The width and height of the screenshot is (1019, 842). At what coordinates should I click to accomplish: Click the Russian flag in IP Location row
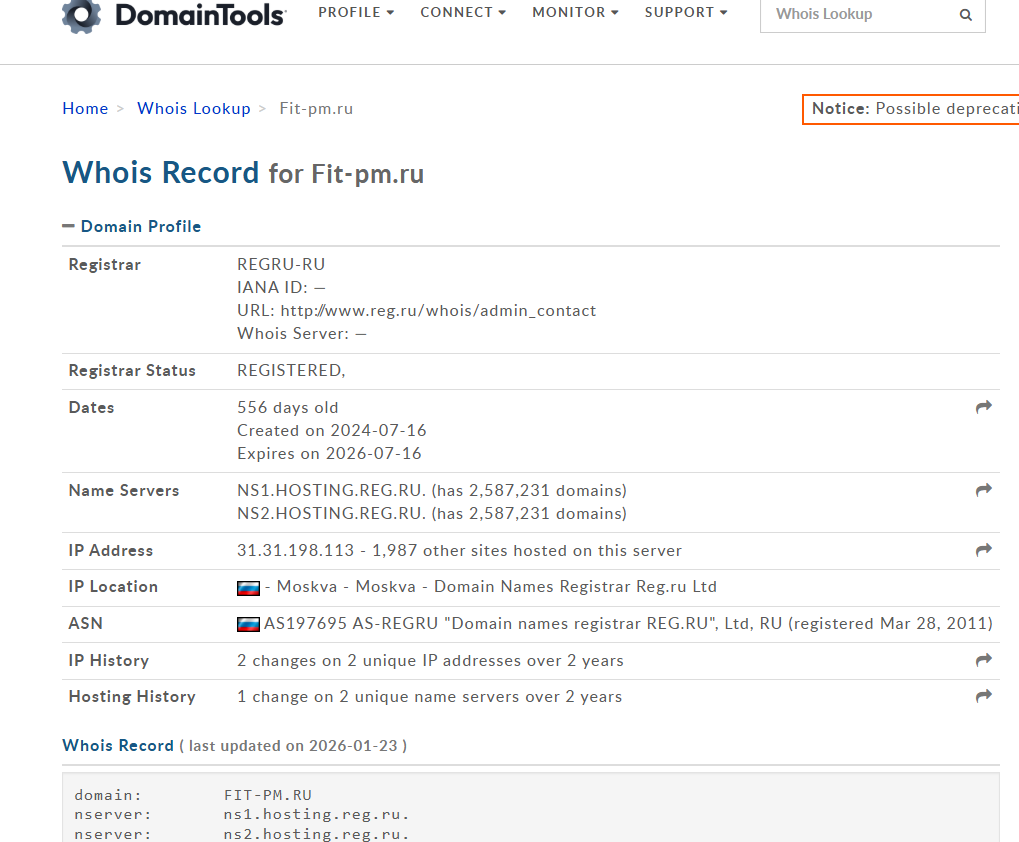tap(248, 588)
